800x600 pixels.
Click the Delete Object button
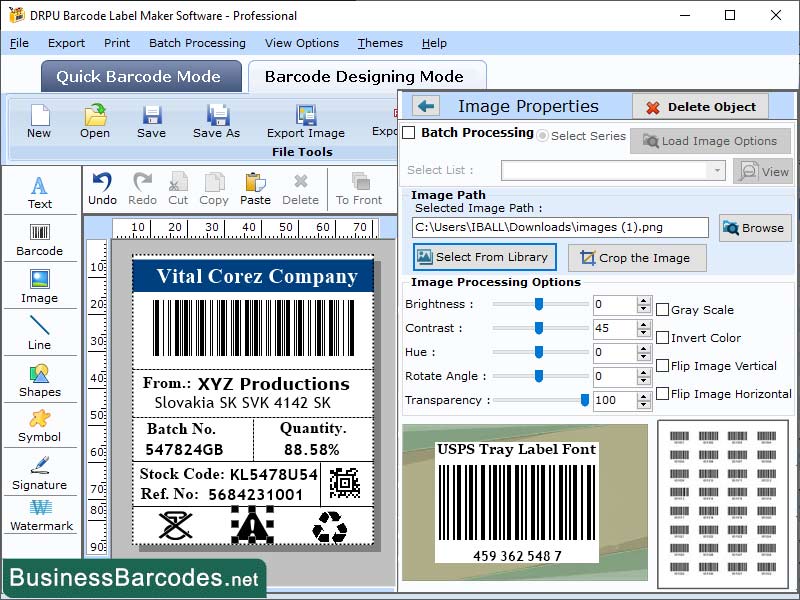tap(700, 107)
